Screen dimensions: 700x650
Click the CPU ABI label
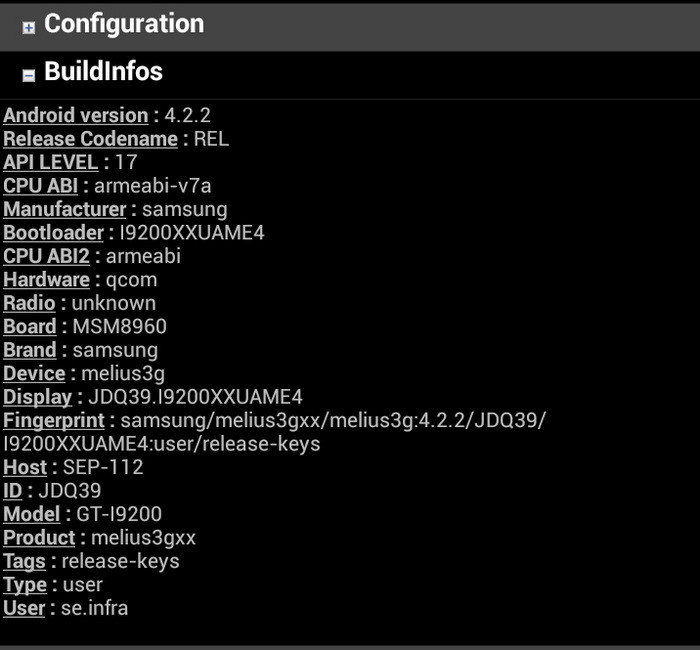click(x=42, y=186)
